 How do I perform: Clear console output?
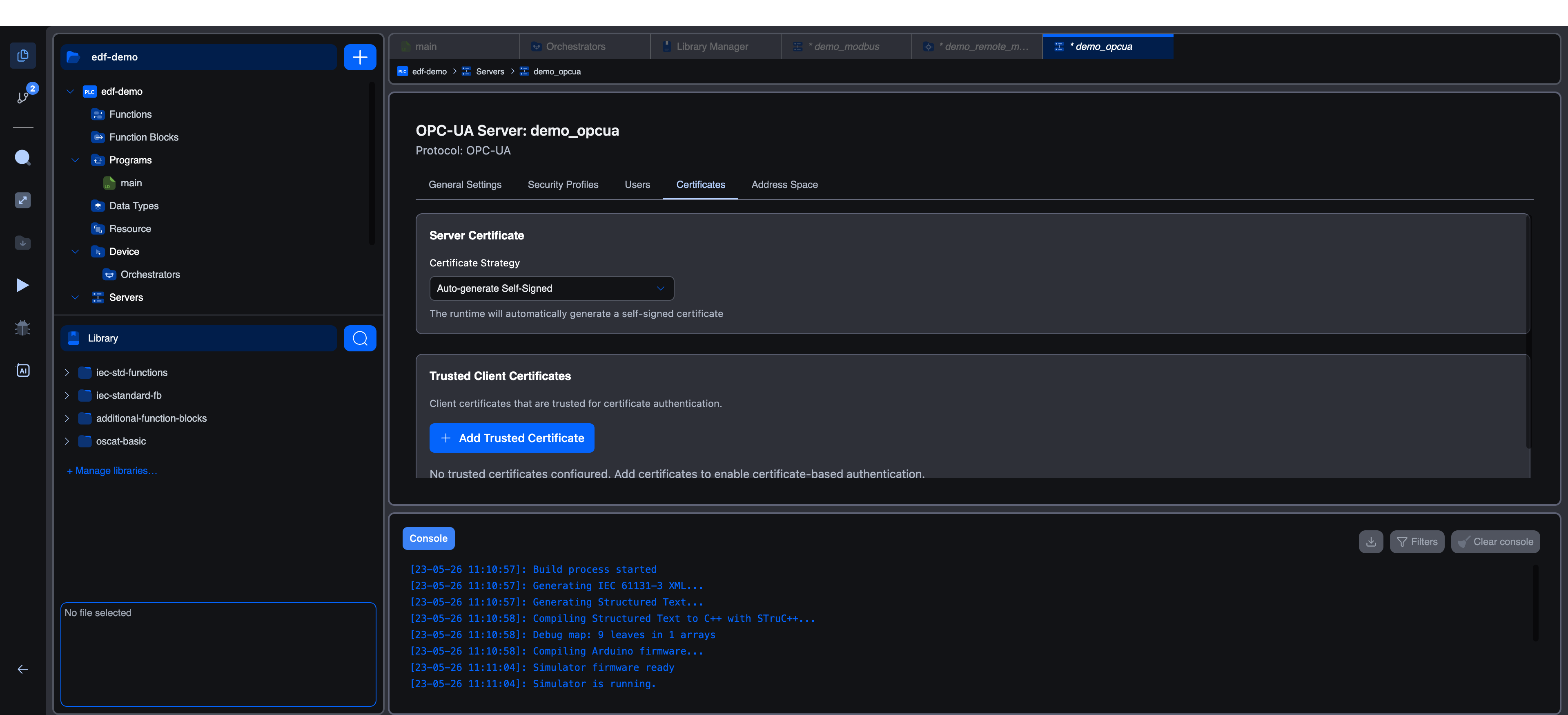pos(1495,541)
